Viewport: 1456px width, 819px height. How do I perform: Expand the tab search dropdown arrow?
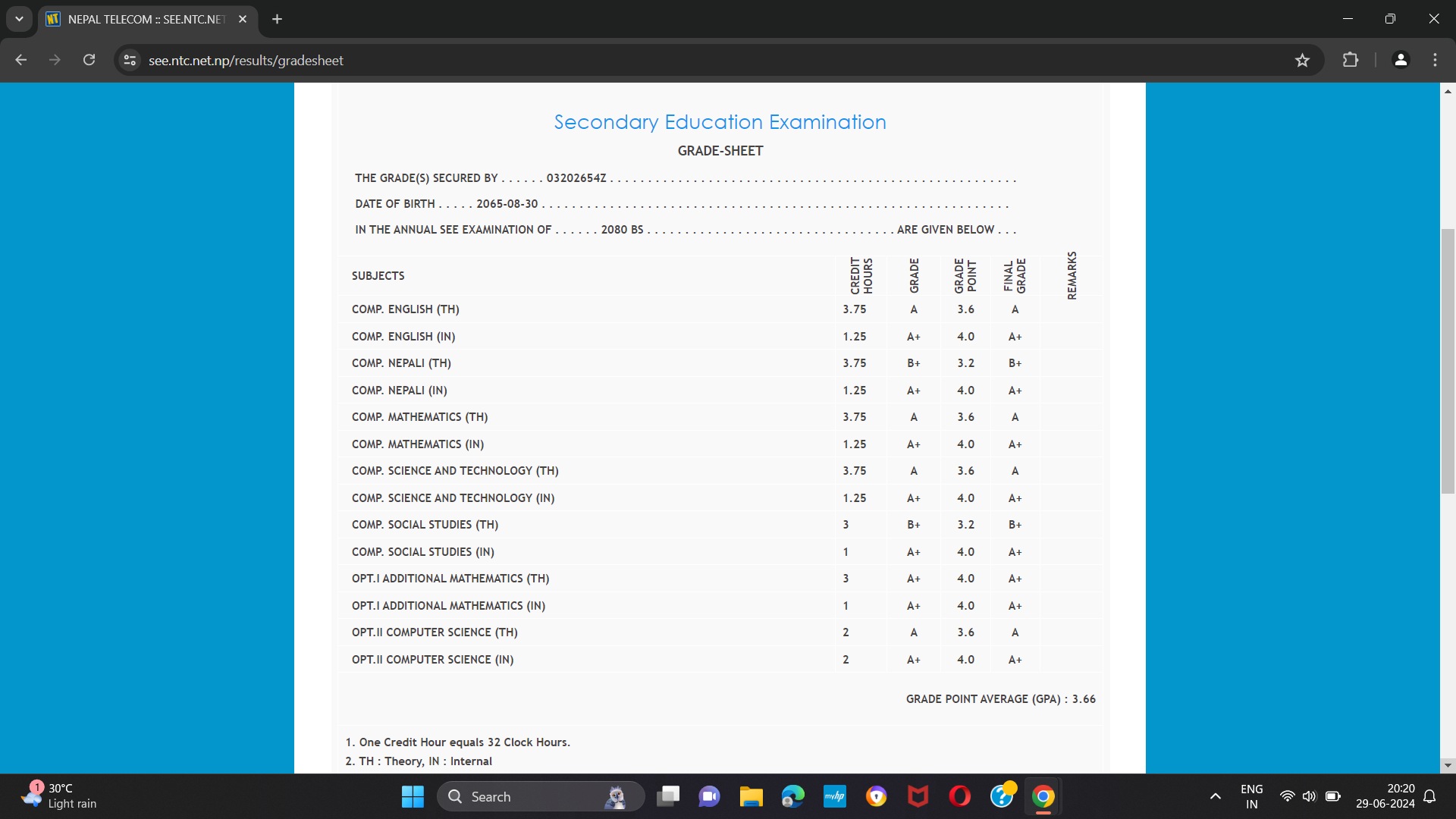click(19, 19)
